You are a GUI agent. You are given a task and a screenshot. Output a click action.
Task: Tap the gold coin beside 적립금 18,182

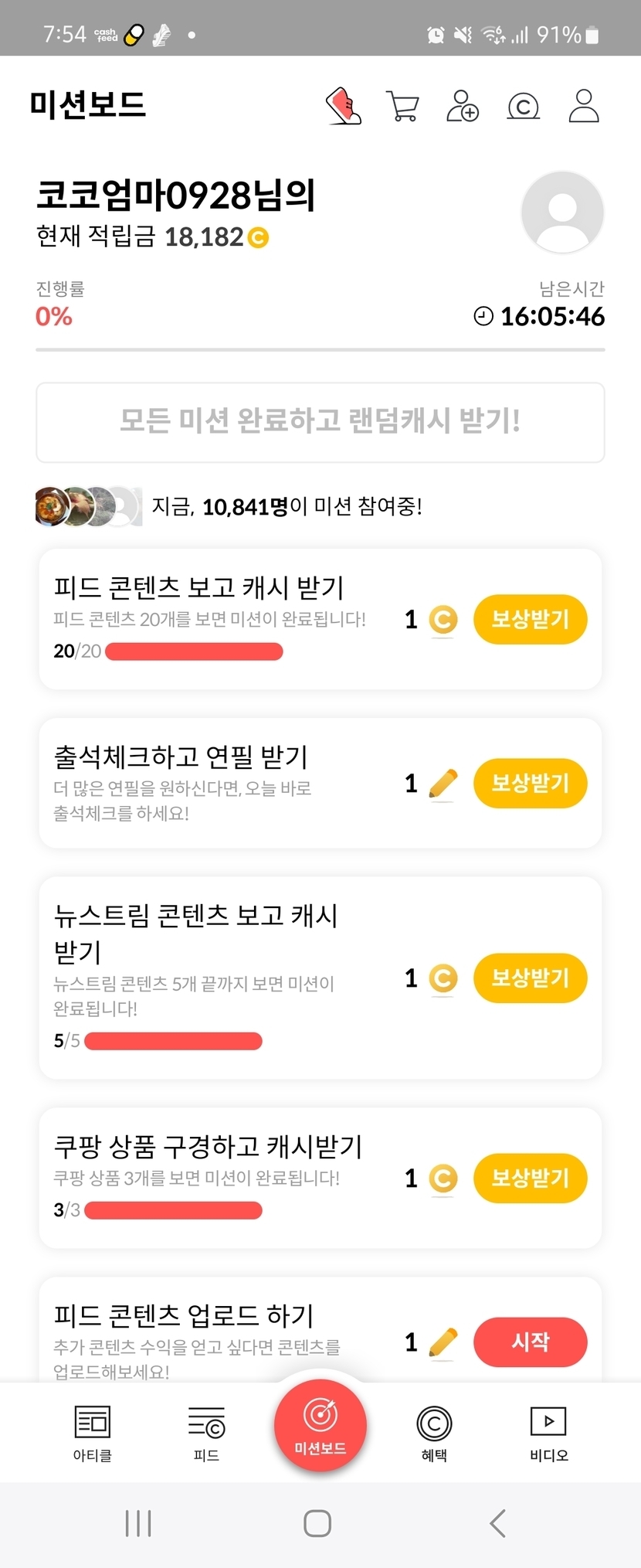pyautogui.click(x=258, y=237)
